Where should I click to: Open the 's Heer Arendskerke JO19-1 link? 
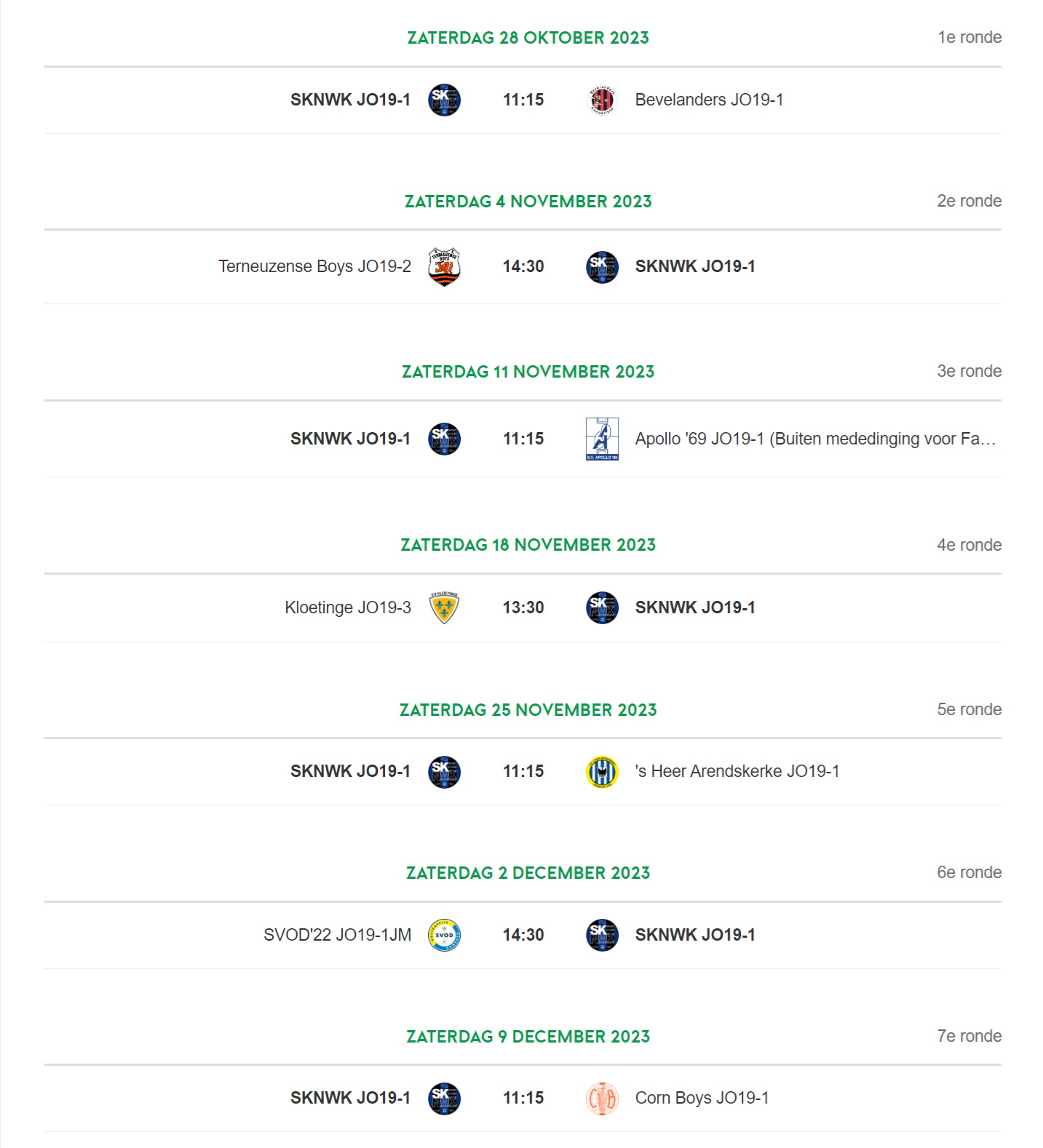click(x=737, y=771)
